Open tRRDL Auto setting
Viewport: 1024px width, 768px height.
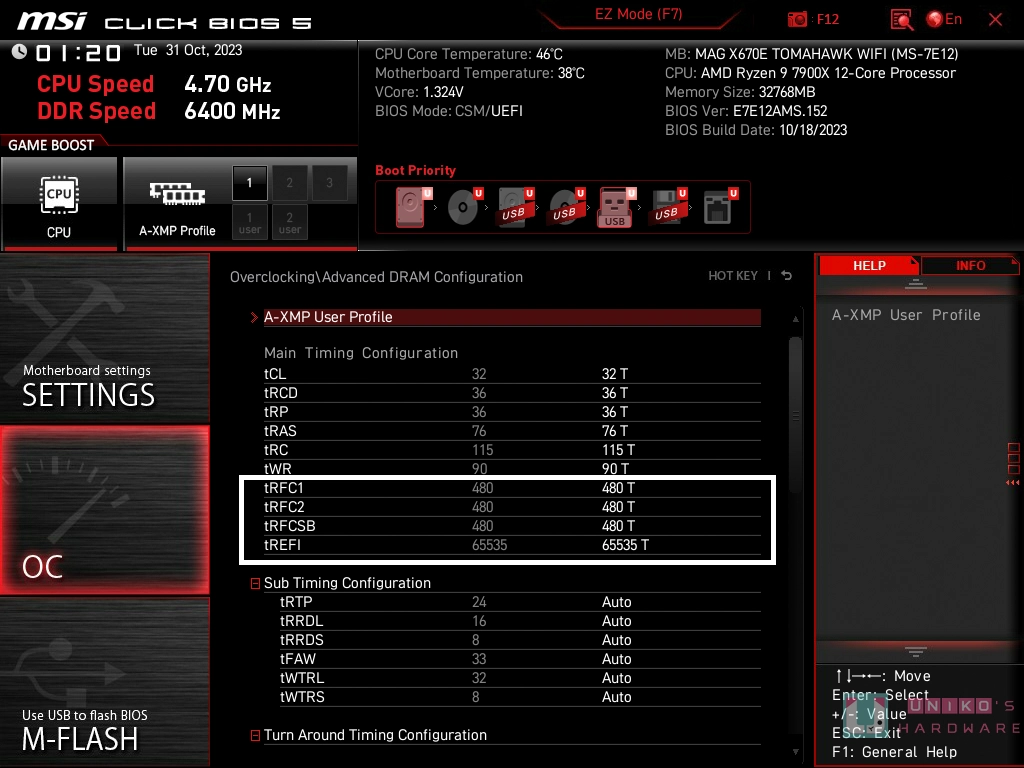coord(616,620)
